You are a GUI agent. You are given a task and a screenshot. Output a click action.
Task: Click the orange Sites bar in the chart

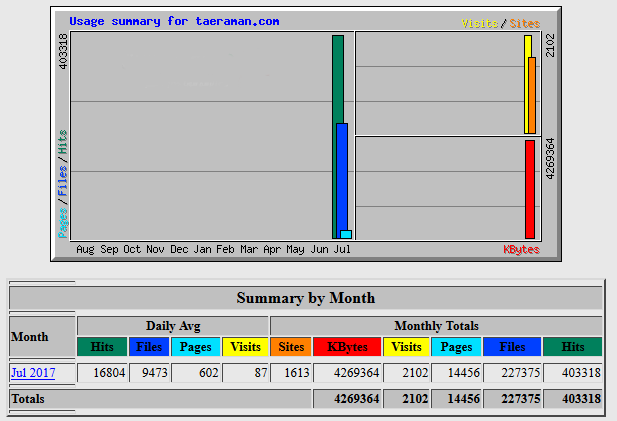coord(532,96)
